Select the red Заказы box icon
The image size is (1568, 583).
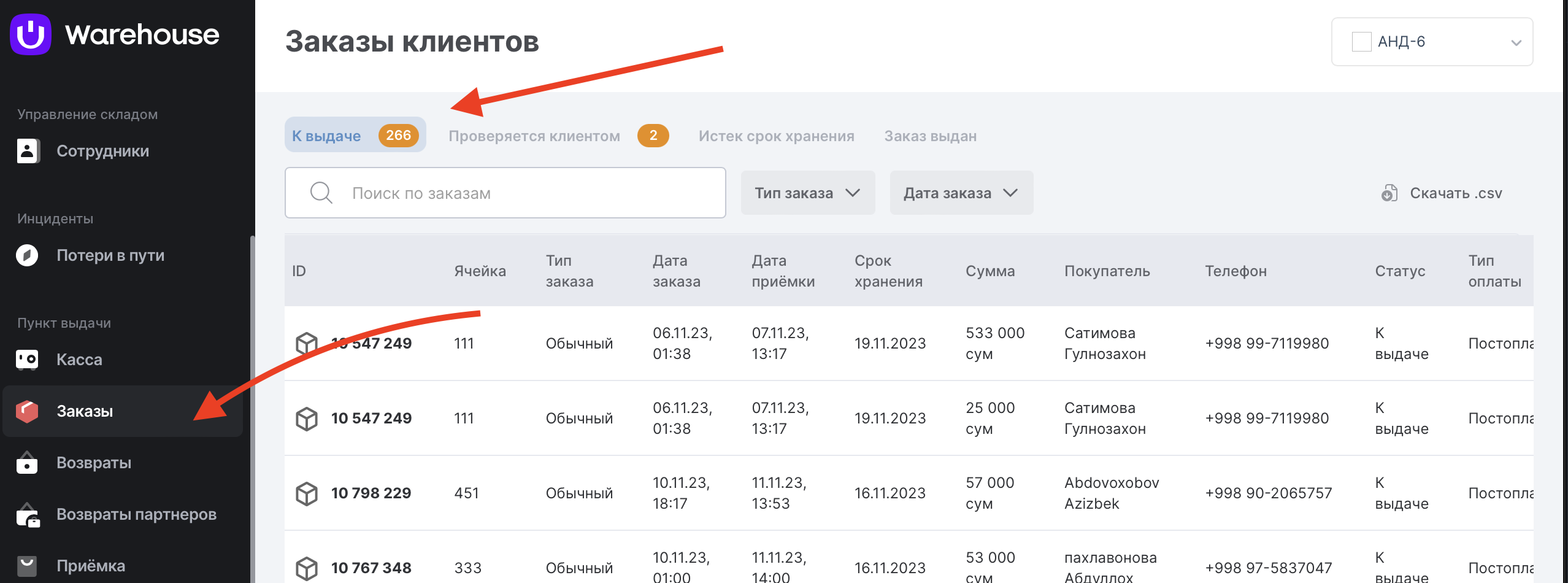[27, 411]
